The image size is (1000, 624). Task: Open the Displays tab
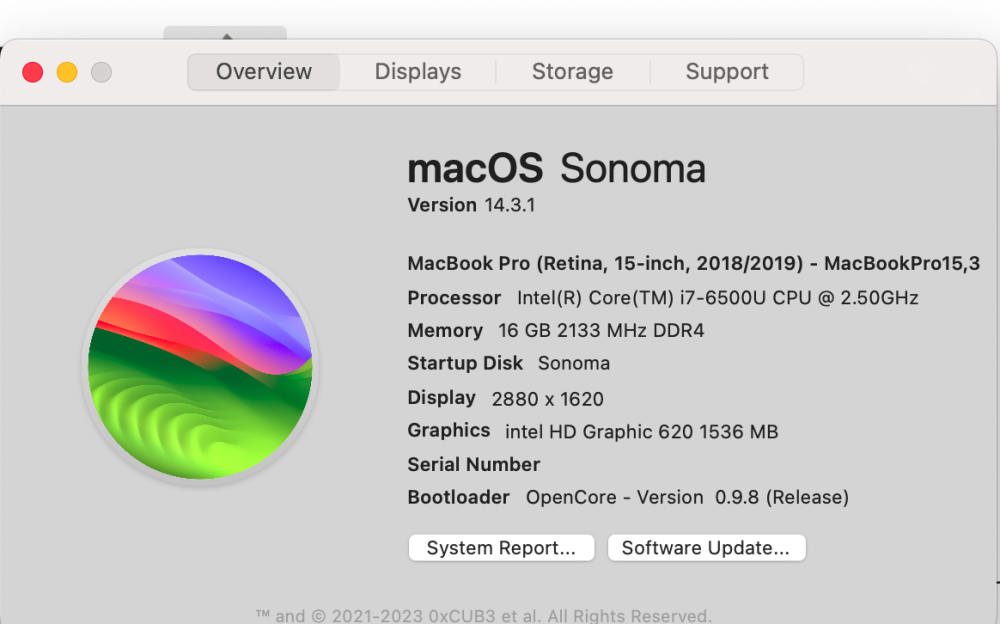[x=418, y=72]
